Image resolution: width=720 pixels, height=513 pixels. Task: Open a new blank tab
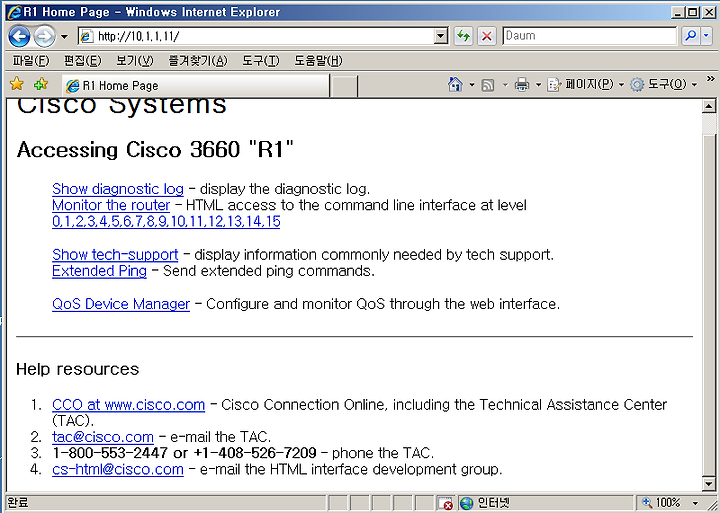(x=343, y=86)
